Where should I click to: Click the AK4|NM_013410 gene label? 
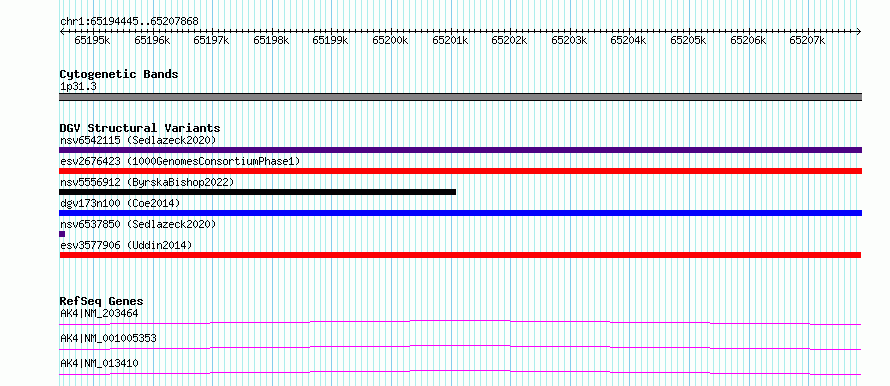click(99, 363)
